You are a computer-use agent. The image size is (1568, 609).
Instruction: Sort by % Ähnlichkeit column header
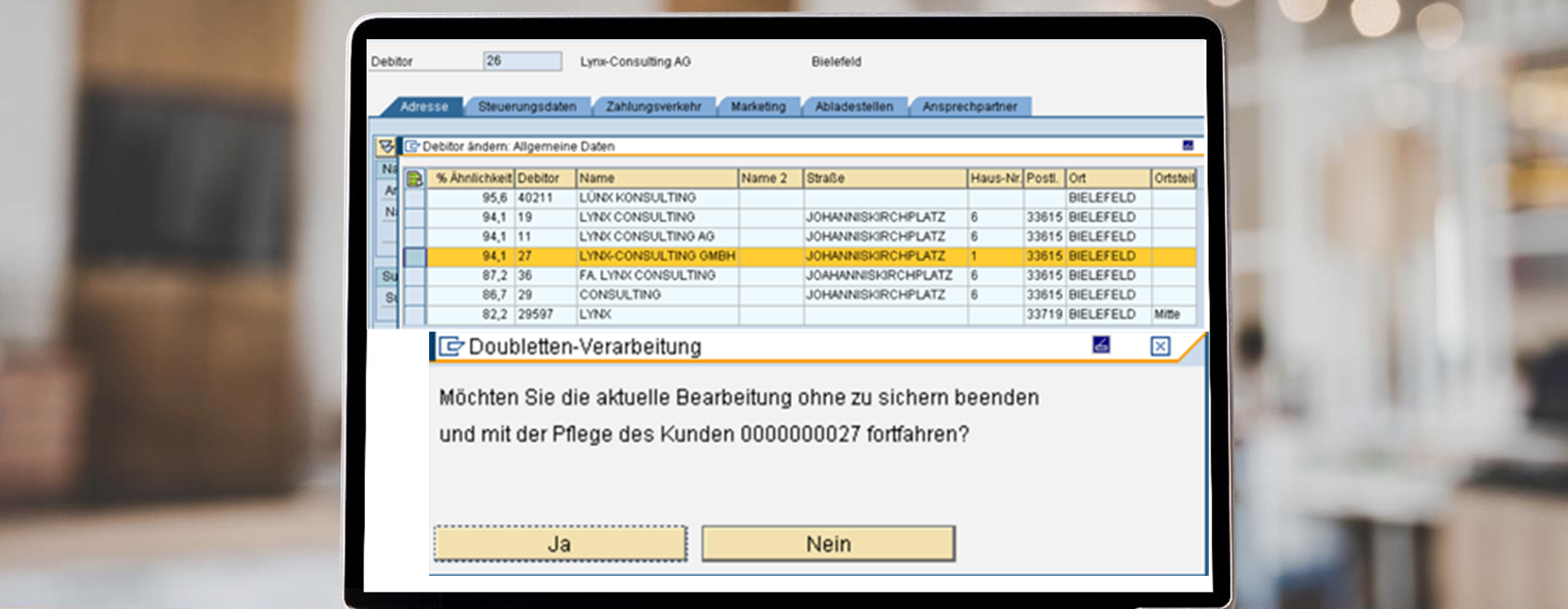472,179
